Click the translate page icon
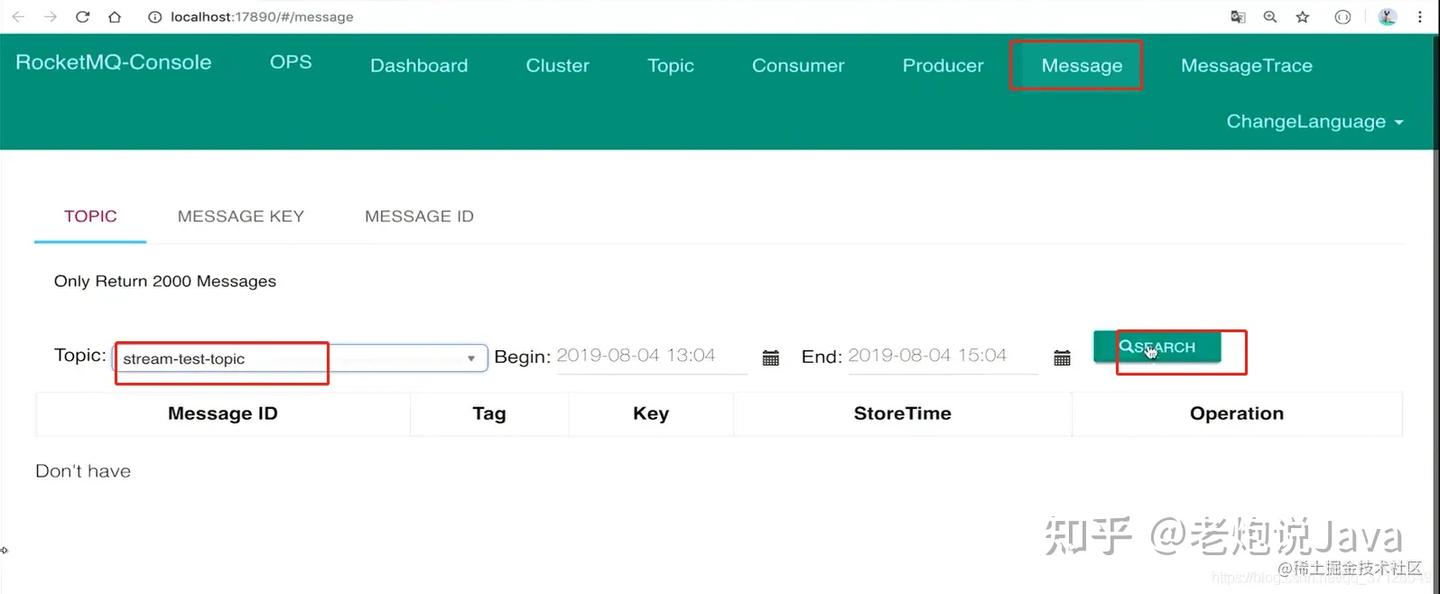This screenshot has height=594, width=1440. click(x=1238, y=17)
